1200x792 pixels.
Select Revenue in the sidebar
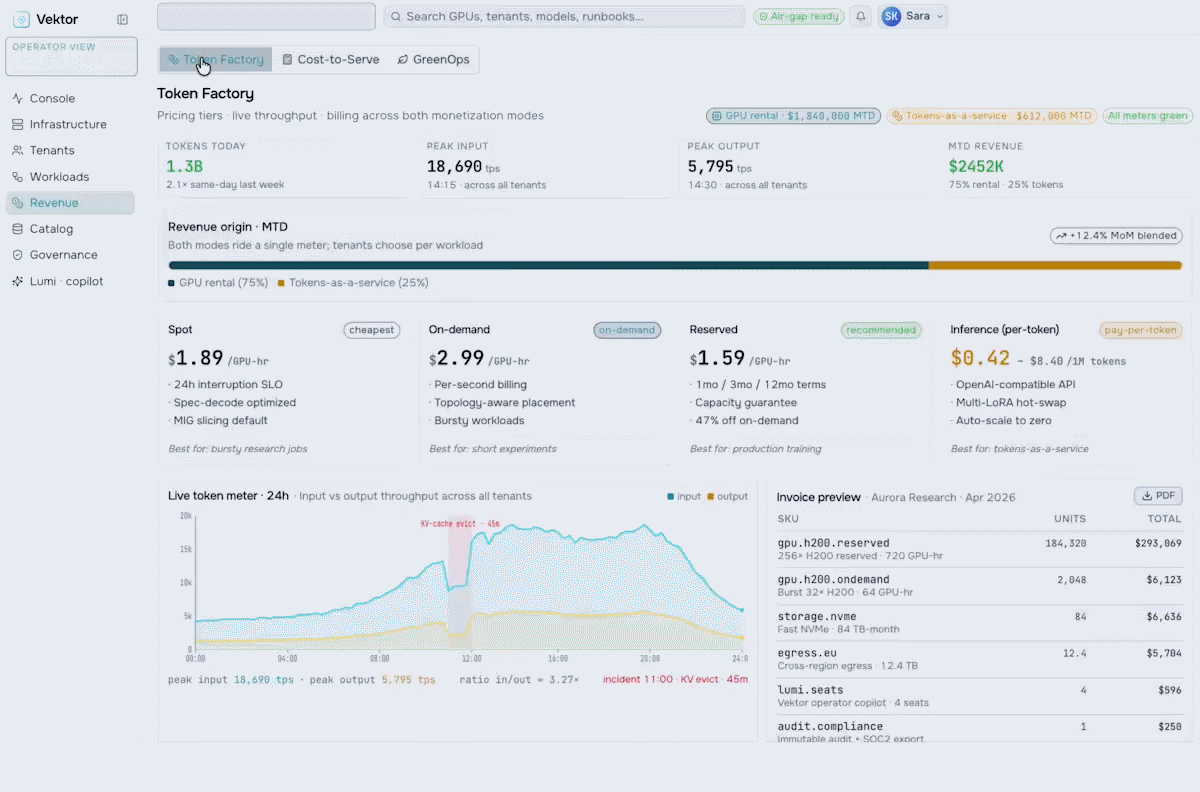coord(70,203)
